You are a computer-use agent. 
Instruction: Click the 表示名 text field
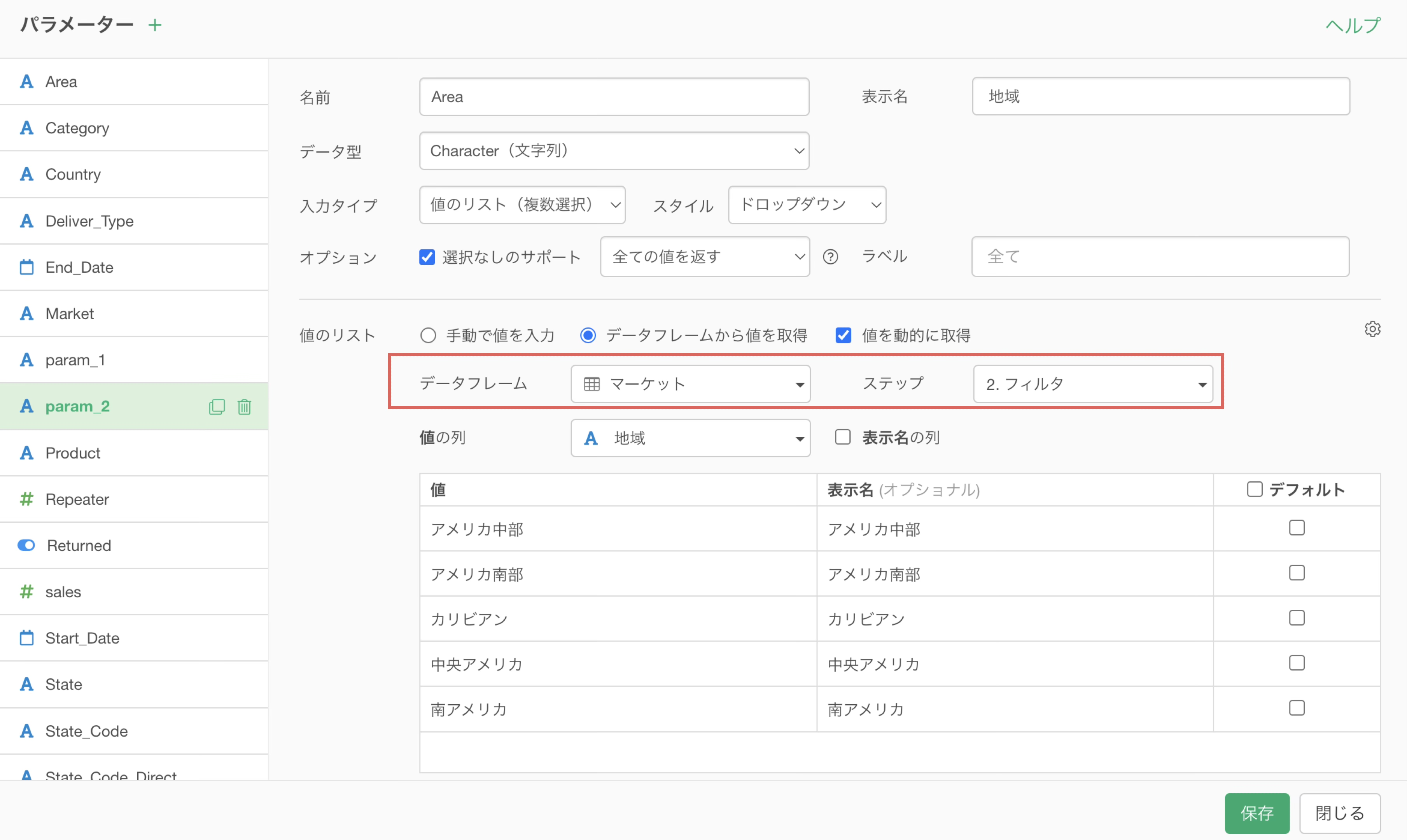pos(1160,97)
